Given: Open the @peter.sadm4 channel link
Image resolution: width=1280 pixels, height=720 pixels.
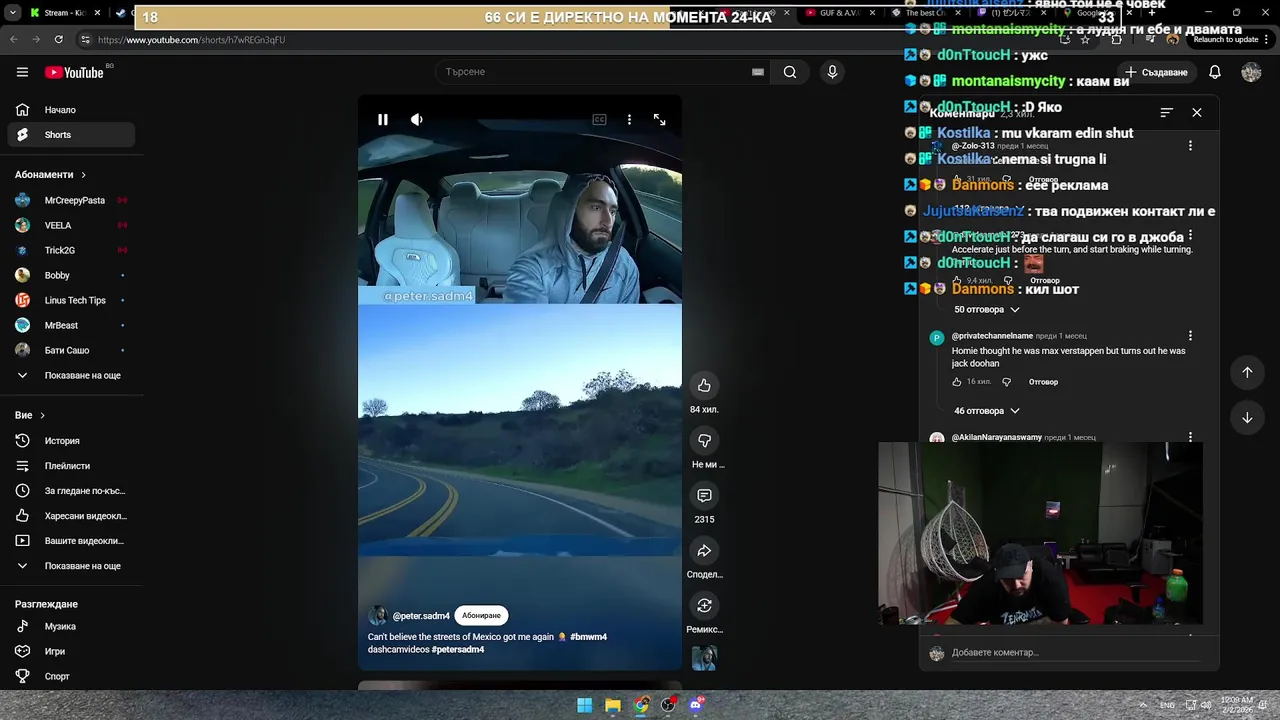Looking at the screenshot, I should point(421,616).
